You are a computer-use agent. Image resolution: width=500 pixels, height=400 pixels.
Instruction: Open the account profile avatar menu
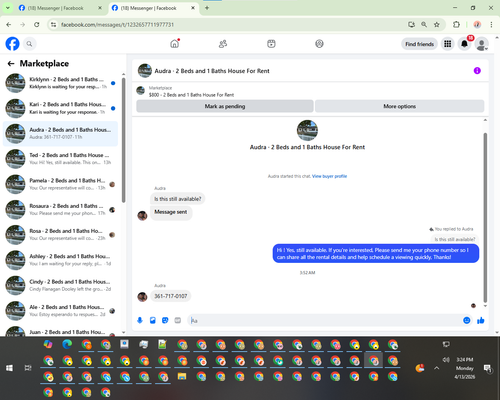click(x=481, y=44)
